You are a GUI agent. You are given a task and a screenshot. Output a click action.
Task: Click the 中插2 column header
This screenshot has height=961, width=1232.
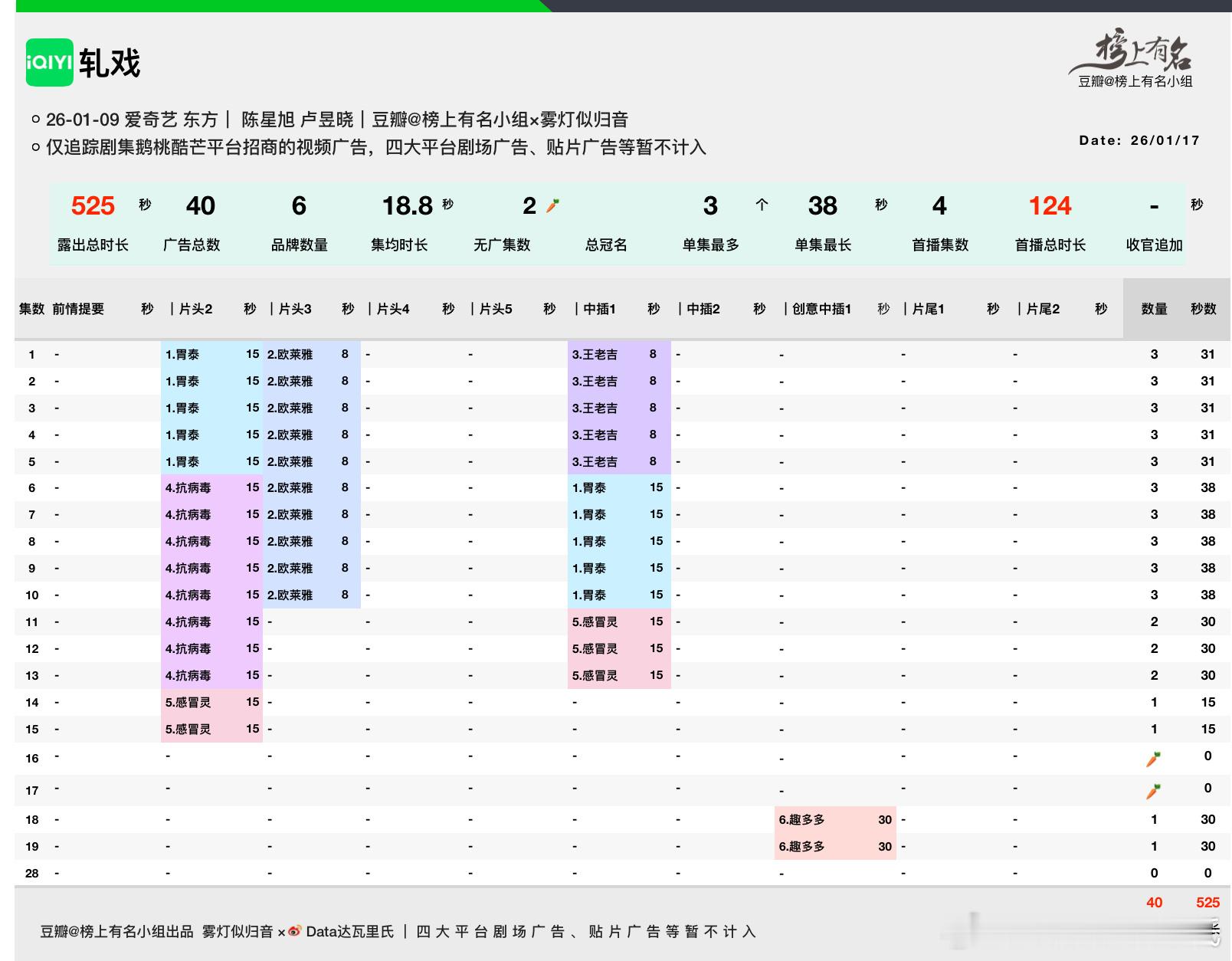[703, 309]
